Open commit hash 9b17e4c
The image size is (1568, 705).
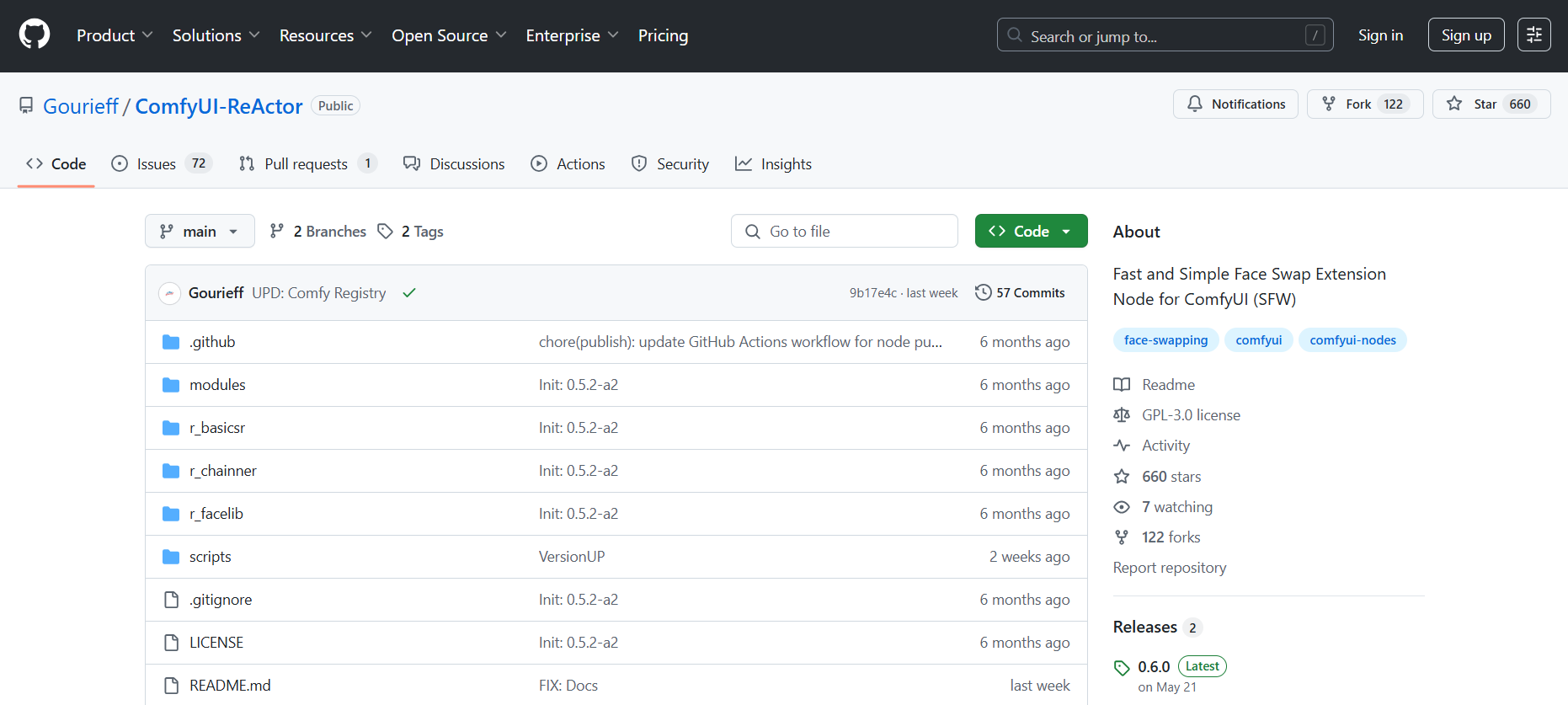(x=872, y=292)
